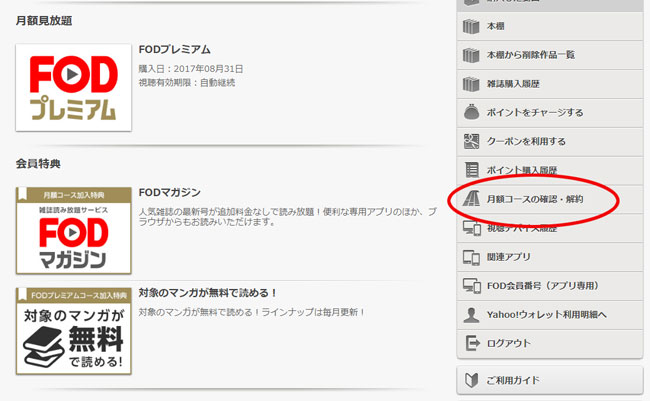Click the list icon beside ポイント購入履歴
650x401 pixels.
[472, 170]
